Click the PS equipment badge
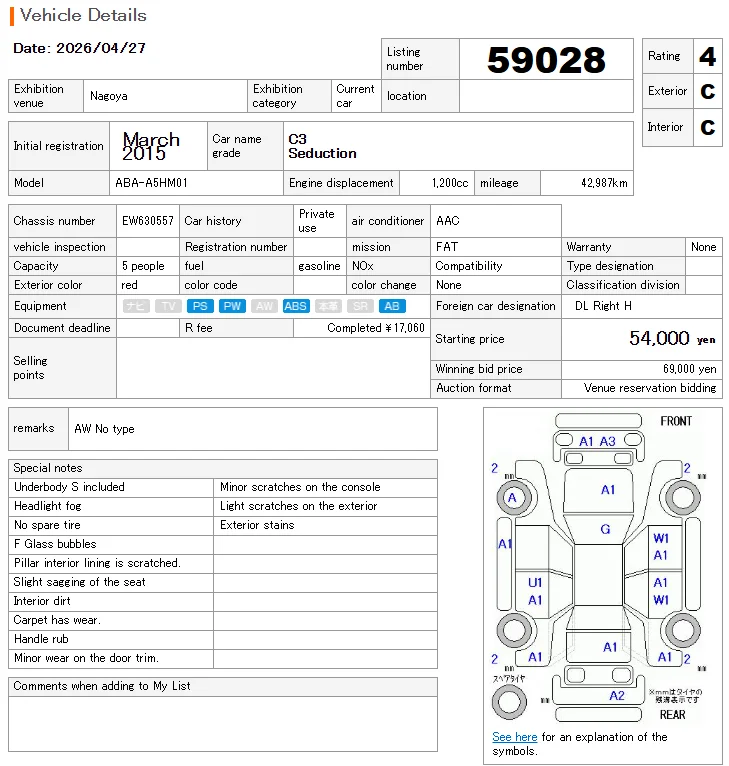The image size is (729, 766). point(200,306)
